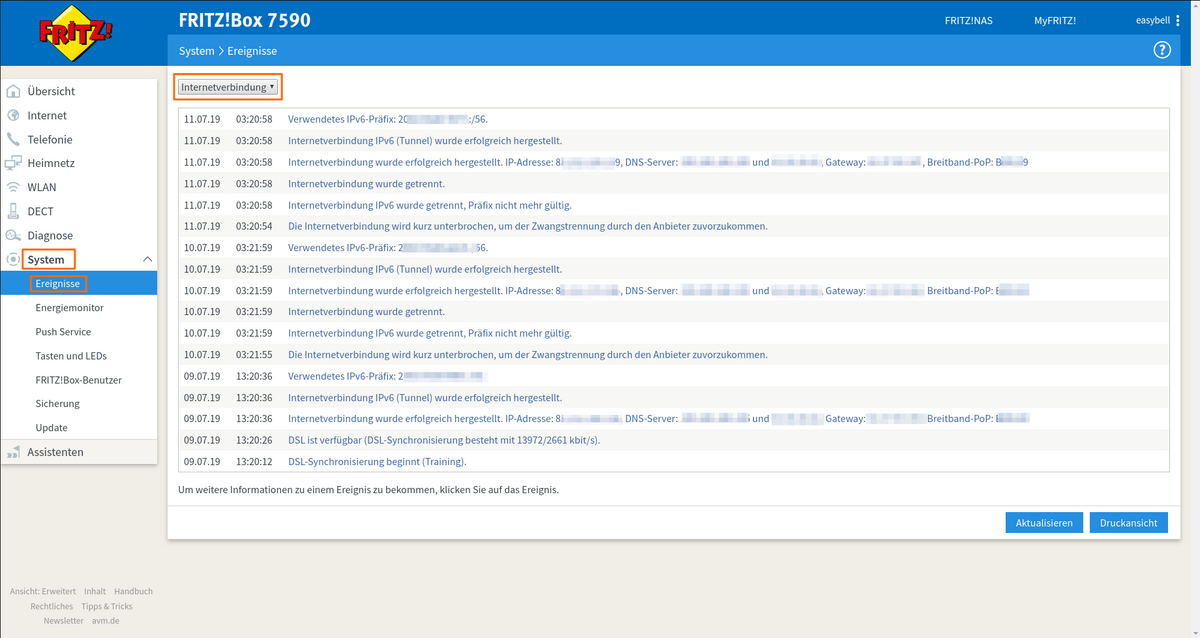Open Push Service in the sidebar
1200x638 pixels.
(63, 332)
